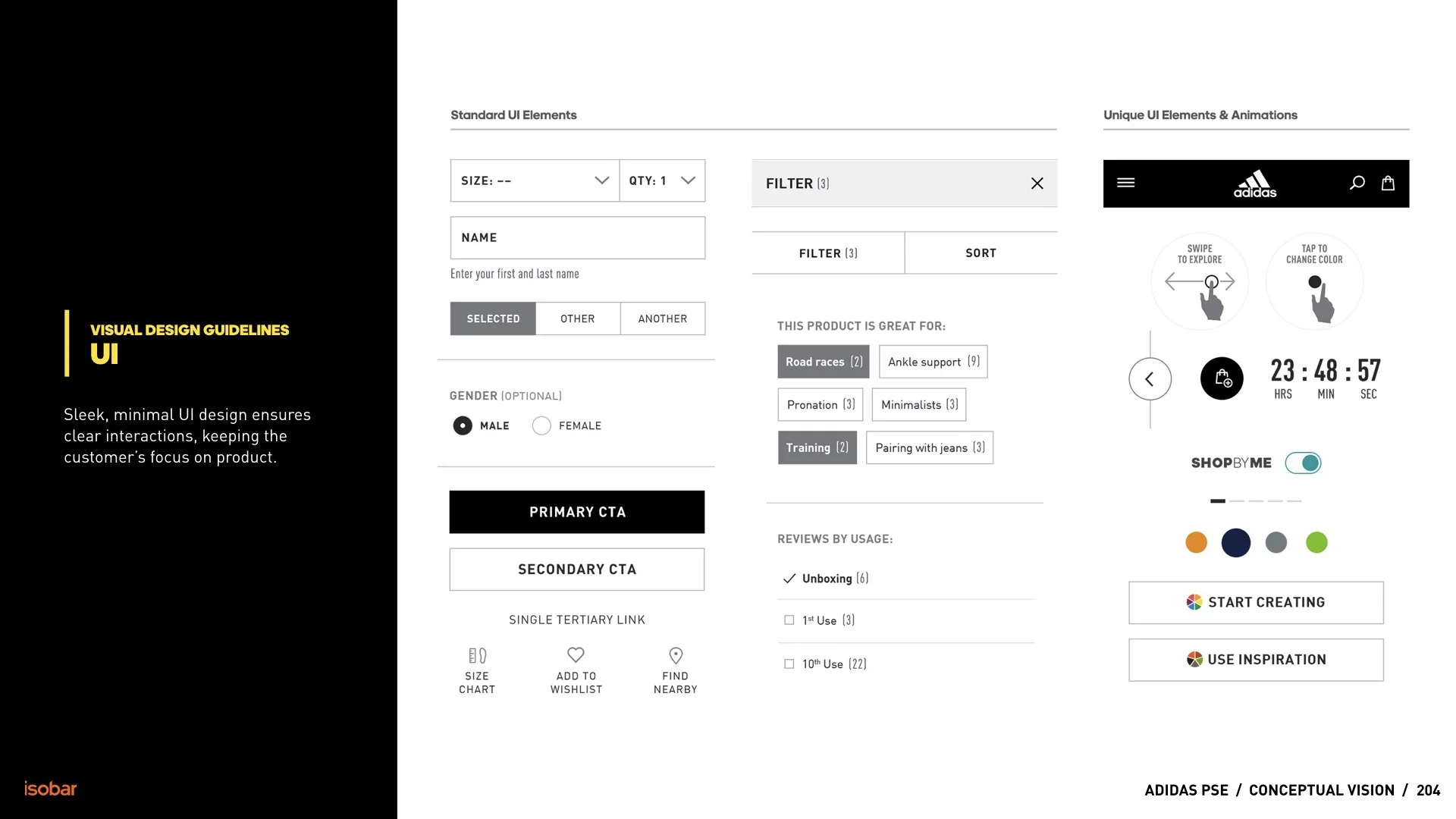
Task: Check the 10th Use reviews checkbox
Action: (x=789, y=664)
